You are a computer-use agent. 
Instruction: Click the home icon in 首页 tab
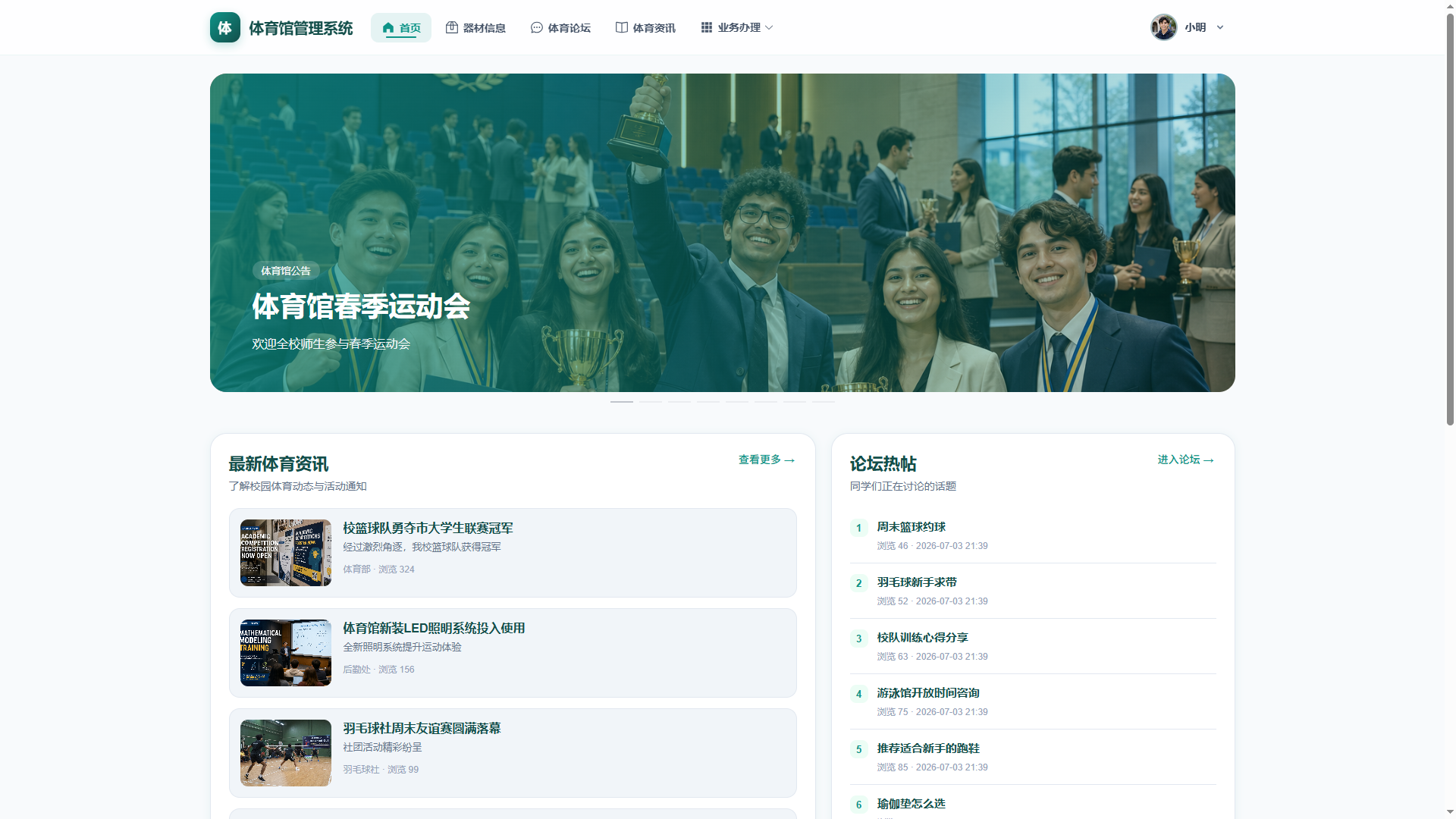(x=388, y=28)
